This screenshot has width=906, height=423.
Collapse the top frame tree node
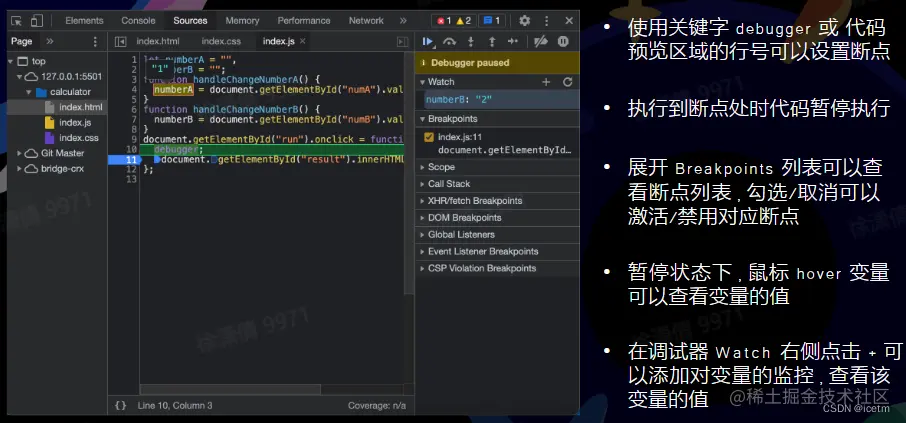(x=12, y=61)
